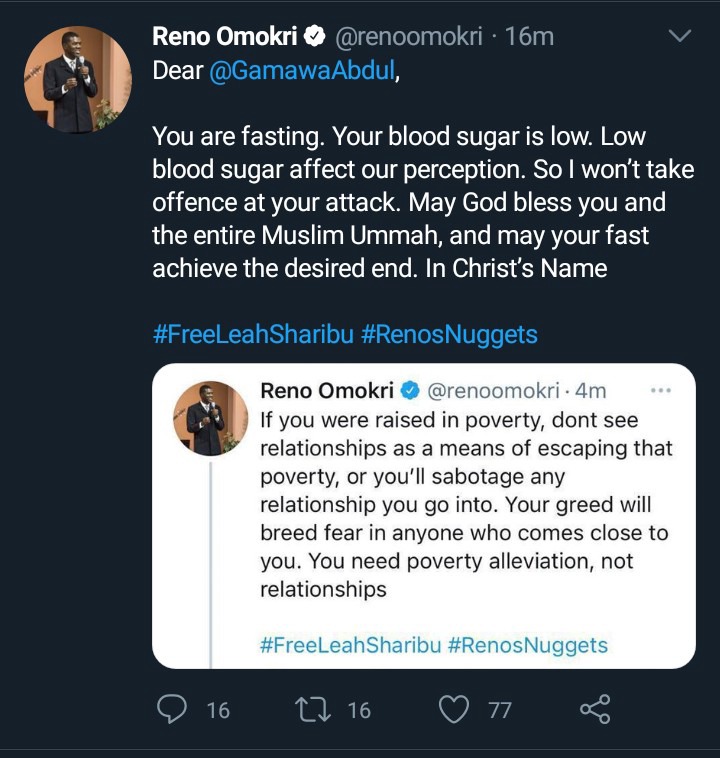Viewport: 720px width, 758px height.
Task: Open #RenosNuggets hashtag in main tweet
Action: [x=449, y=334]
